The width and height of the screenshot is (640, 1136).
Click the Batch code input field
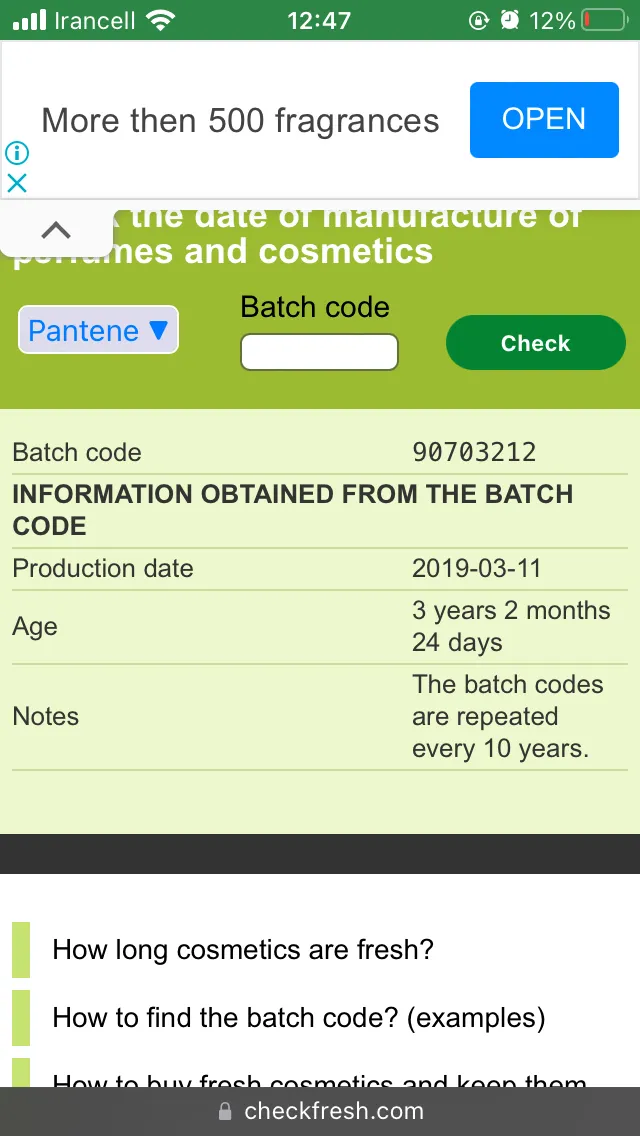pos(319,352)
